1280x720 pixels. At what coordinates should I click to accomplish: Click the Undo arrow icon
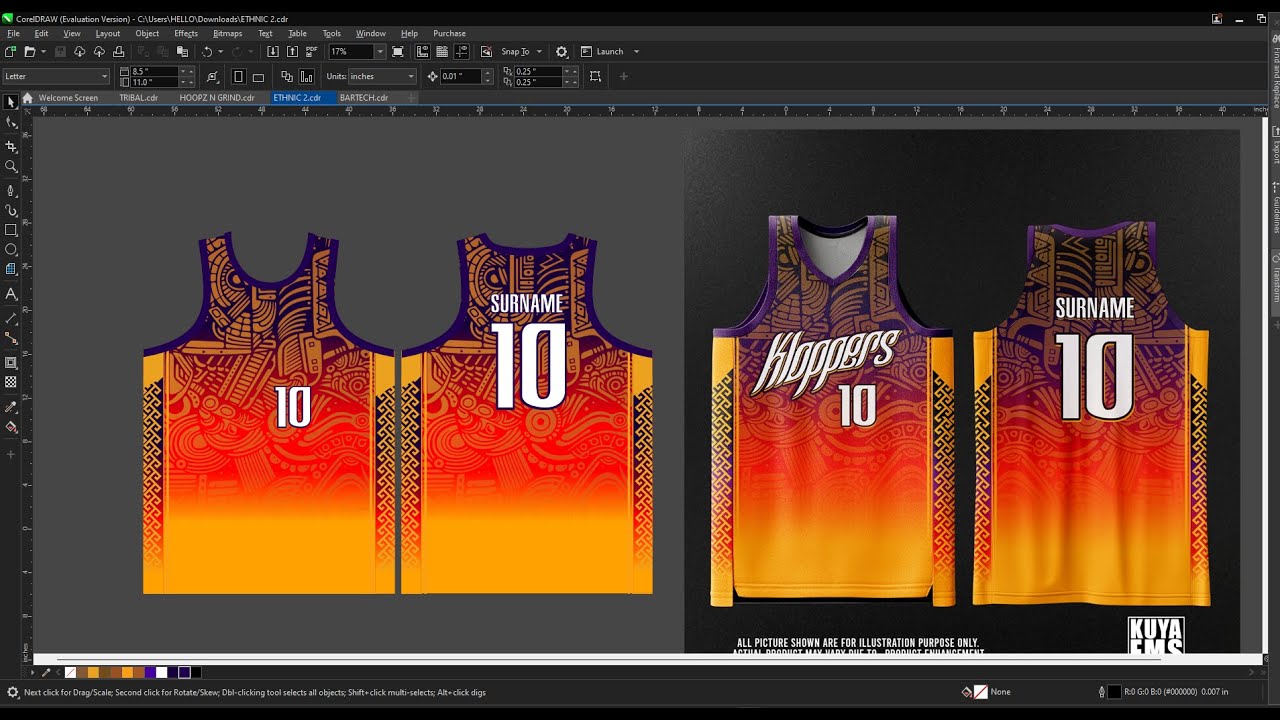tap(207, 51)
